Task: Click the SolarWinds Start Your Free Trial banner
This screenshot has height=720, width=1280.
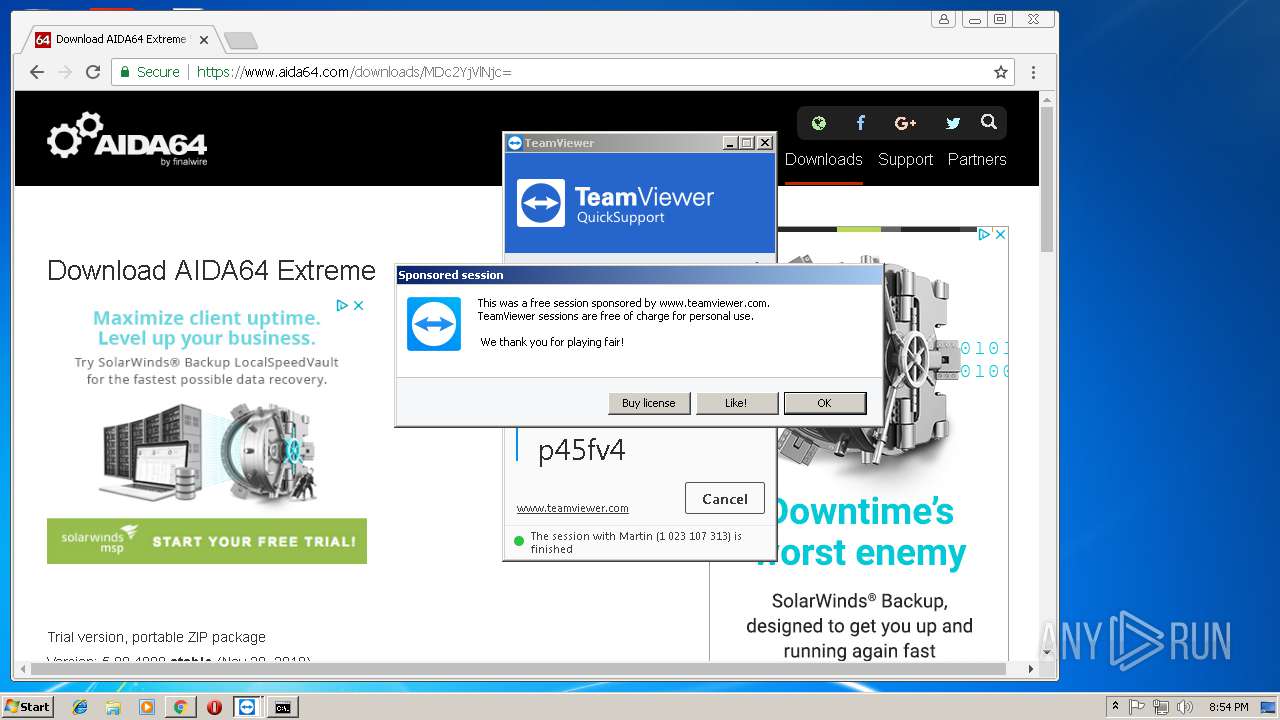Action: [207, 541]
